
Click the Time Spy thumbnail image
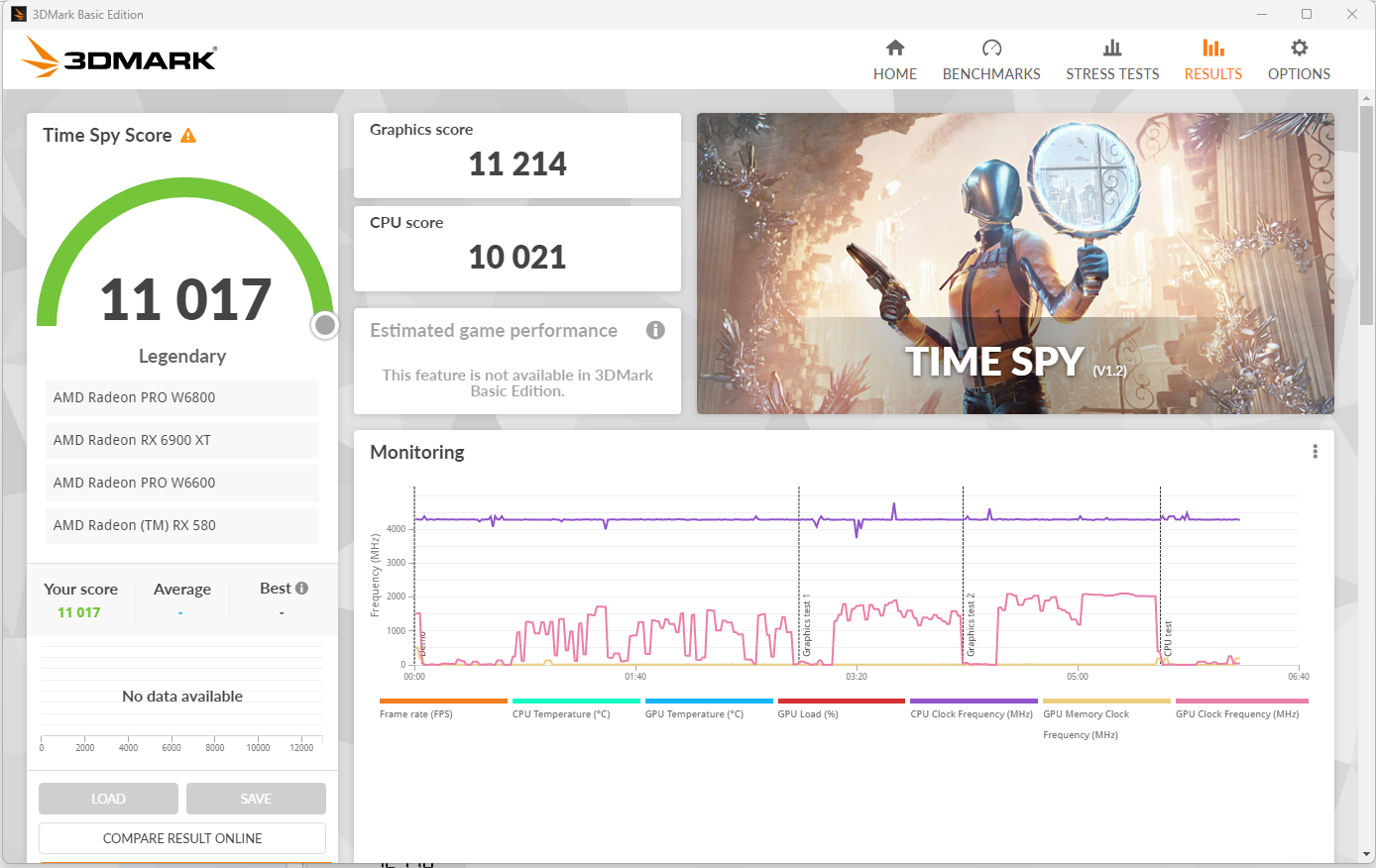pos(1015,264)
